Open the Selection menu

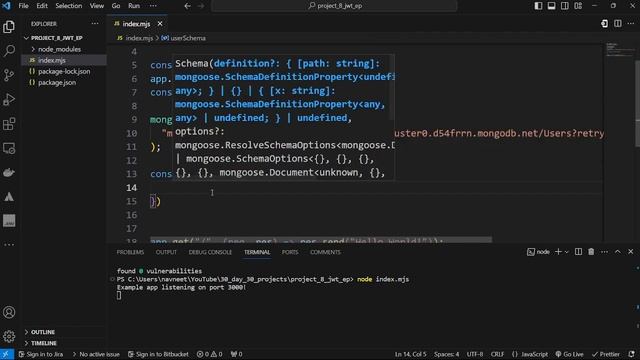(69, 6)
